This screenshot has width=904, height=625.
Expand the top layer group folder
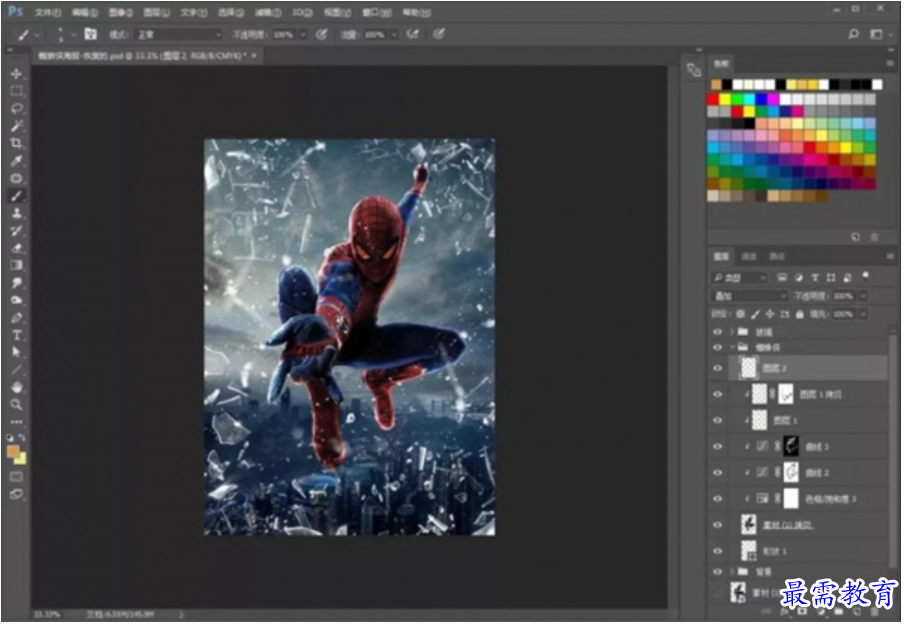(x=732, y=332)
